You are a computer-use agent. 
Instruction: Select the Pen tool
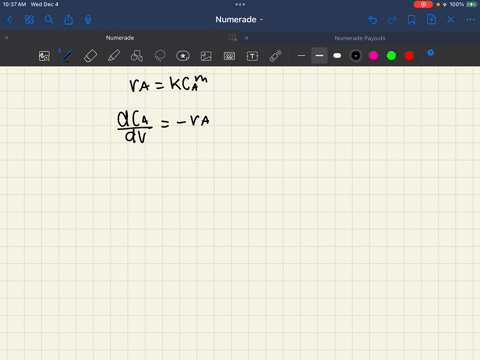point(67,56)
